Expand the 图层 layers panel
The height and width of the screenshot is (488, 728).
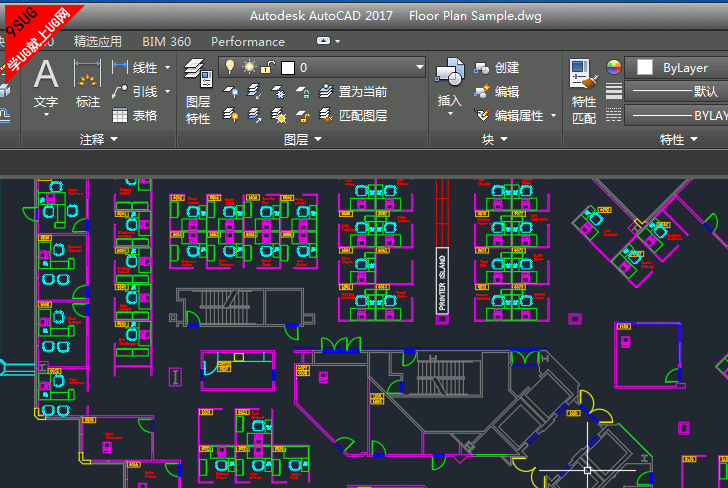(303, 139)
